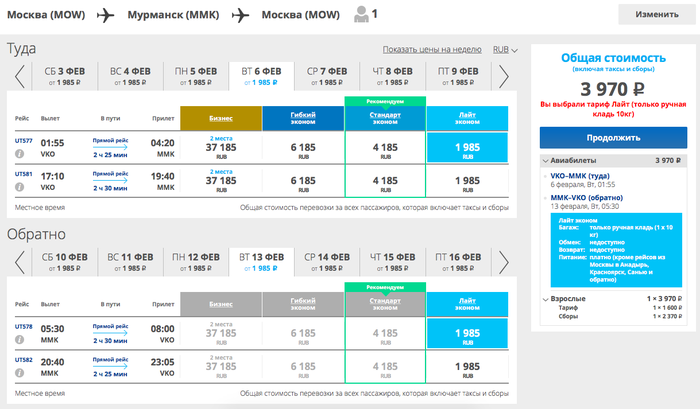The image size is (700, 409).
Task: Click the Изменить search button
Action: (x=656, y=15)
